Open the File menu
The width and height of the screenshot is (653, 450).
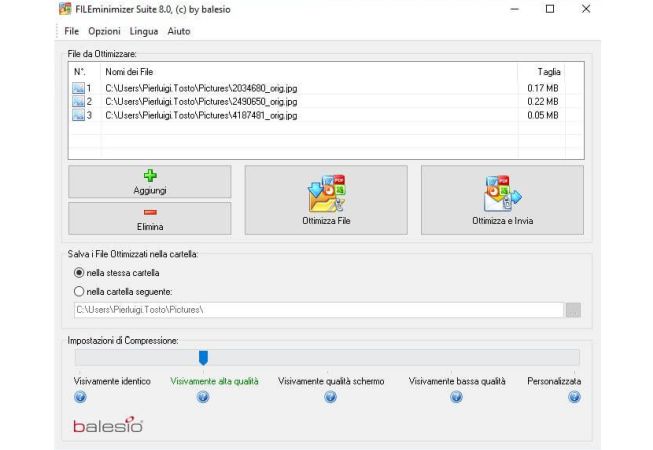coord(72,31)
